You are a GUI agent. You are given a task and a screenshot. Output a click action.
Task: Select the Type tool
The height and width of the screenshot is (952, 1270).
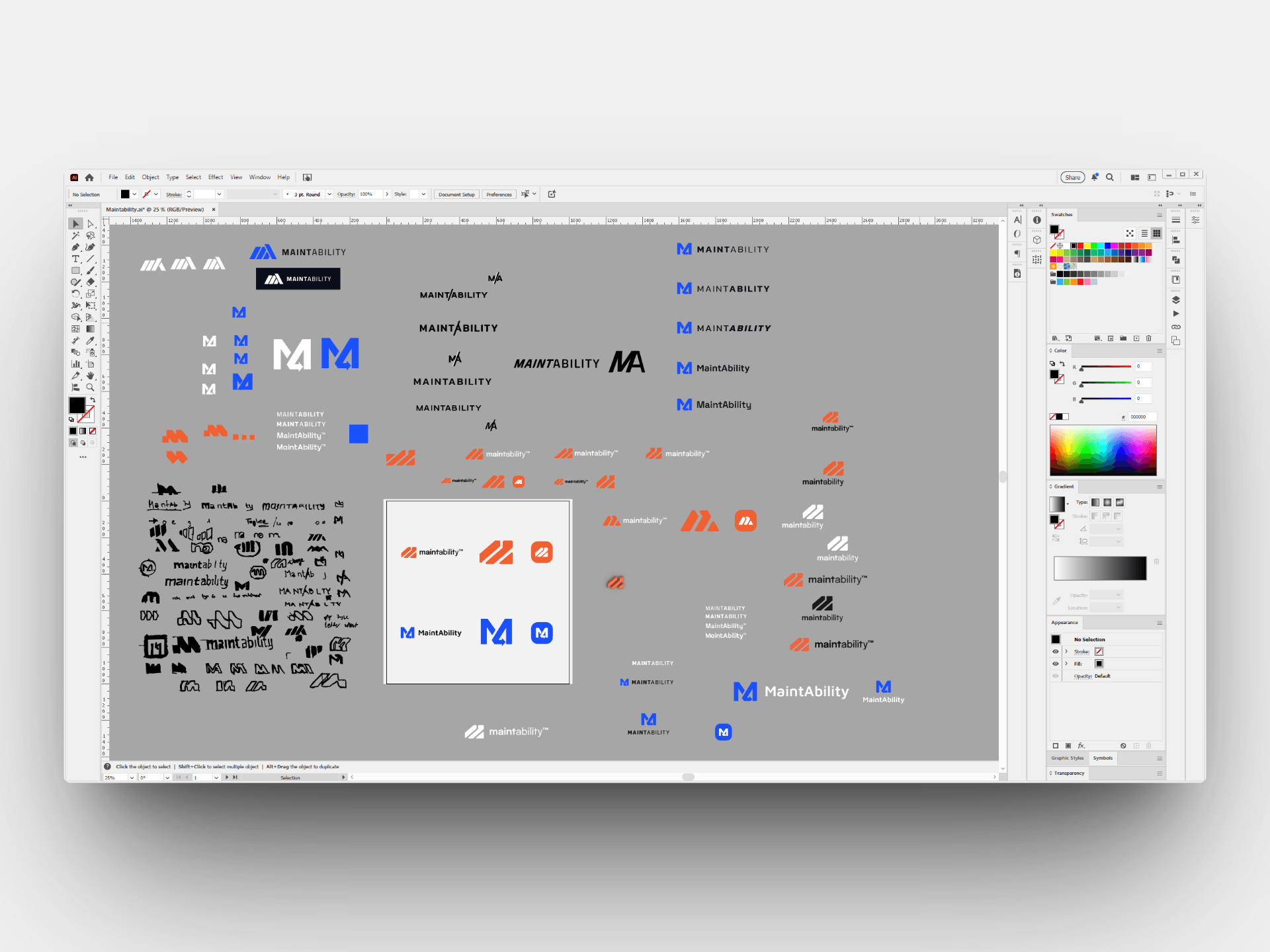tap(76, 259)
